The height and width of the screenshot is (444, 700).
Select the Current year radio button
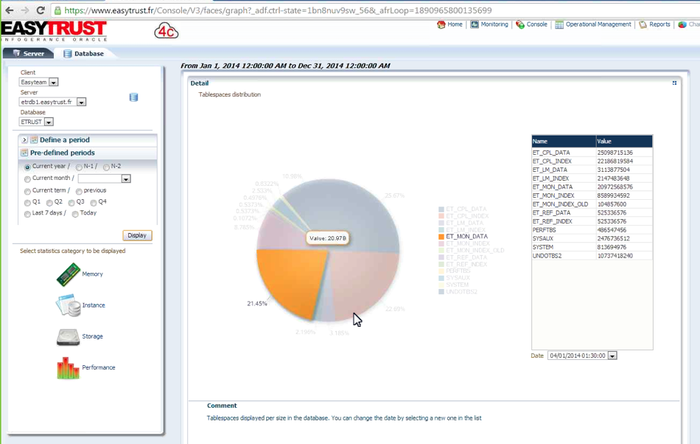(x=27, y=166)
